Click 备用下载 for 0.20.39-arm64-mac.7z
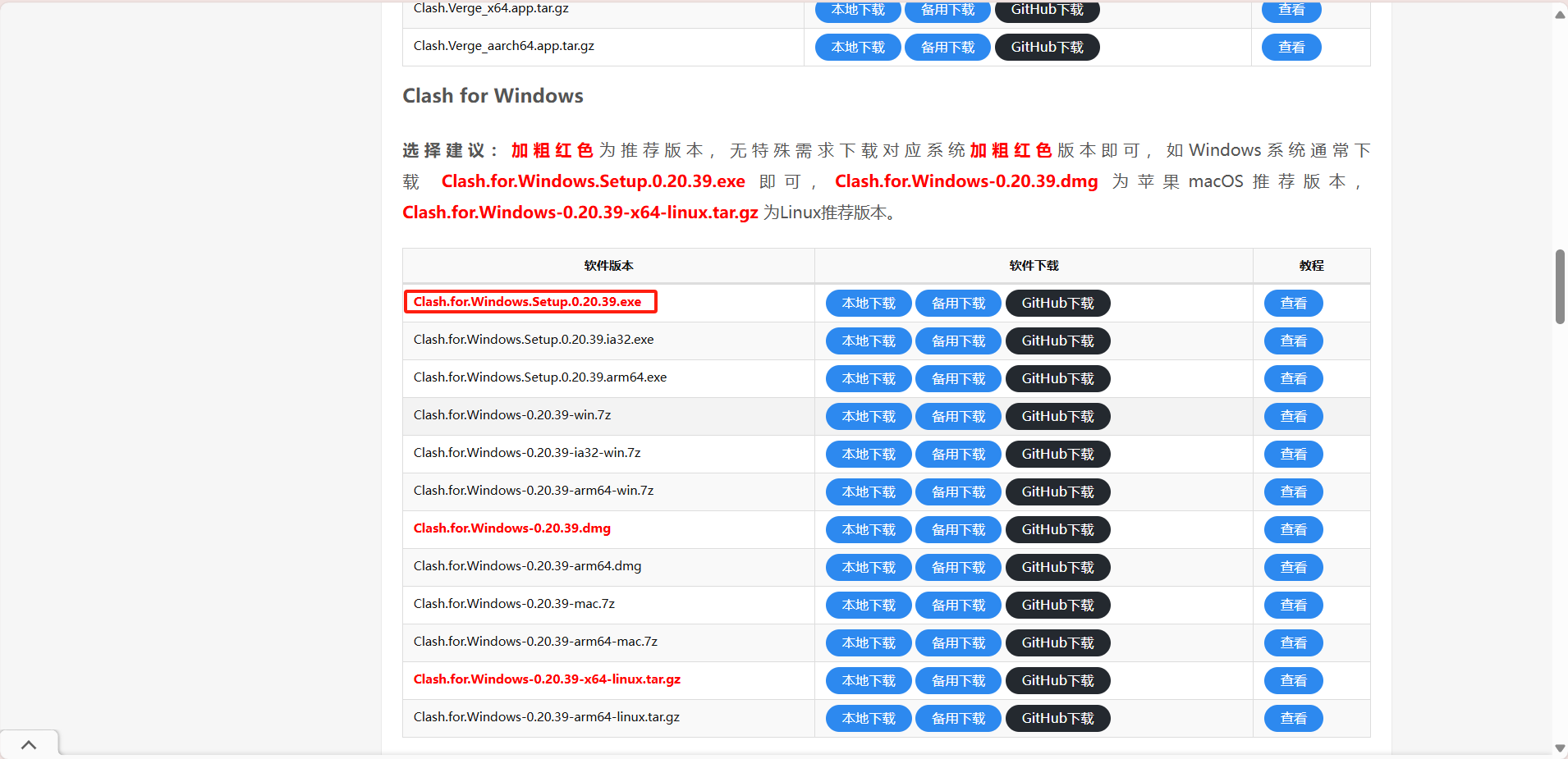Viewport: 1568px width, 759px height. click(x=958, y=643)
